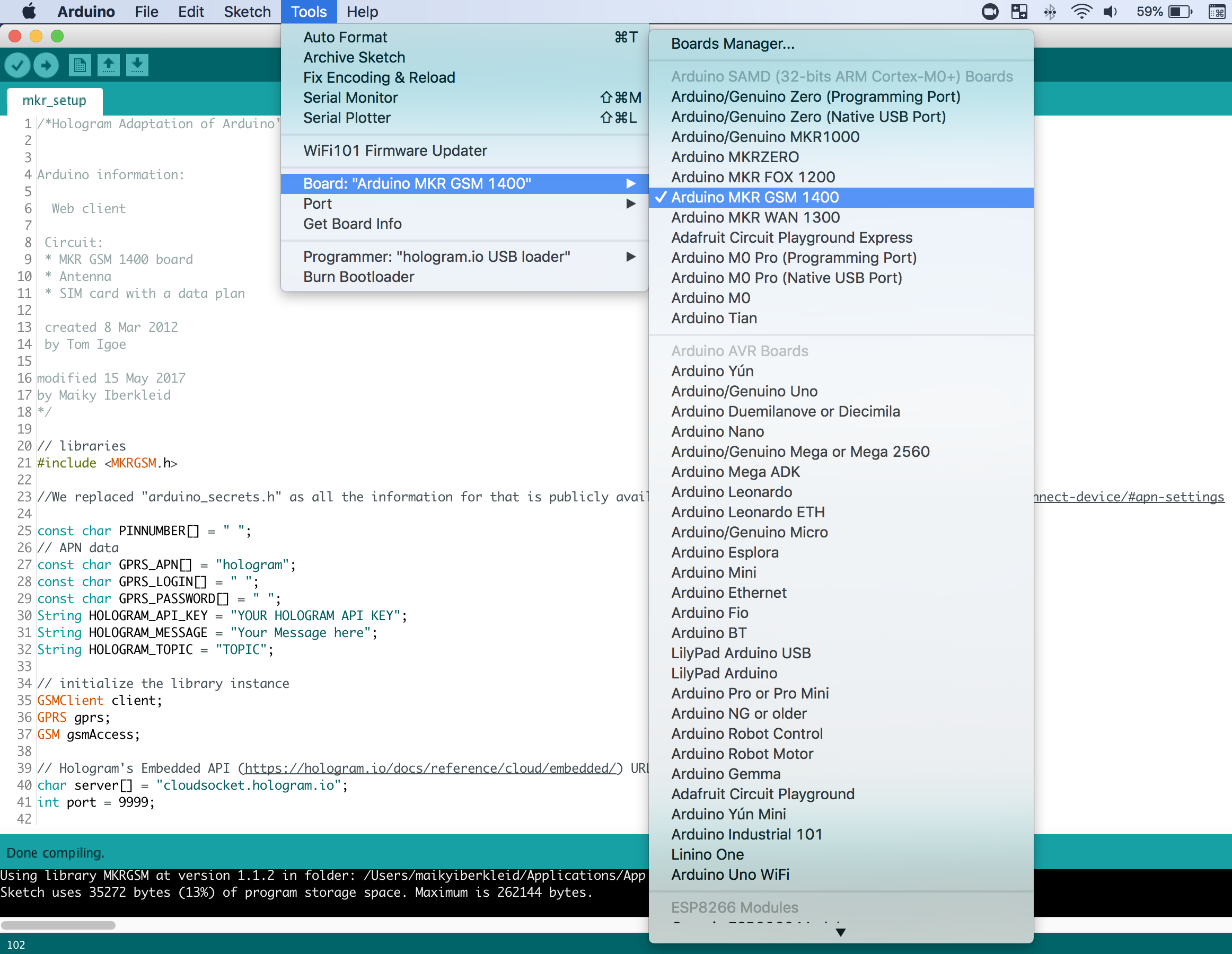Click Get Board Info
The image size is (1232, 954).
click(464, 224)
